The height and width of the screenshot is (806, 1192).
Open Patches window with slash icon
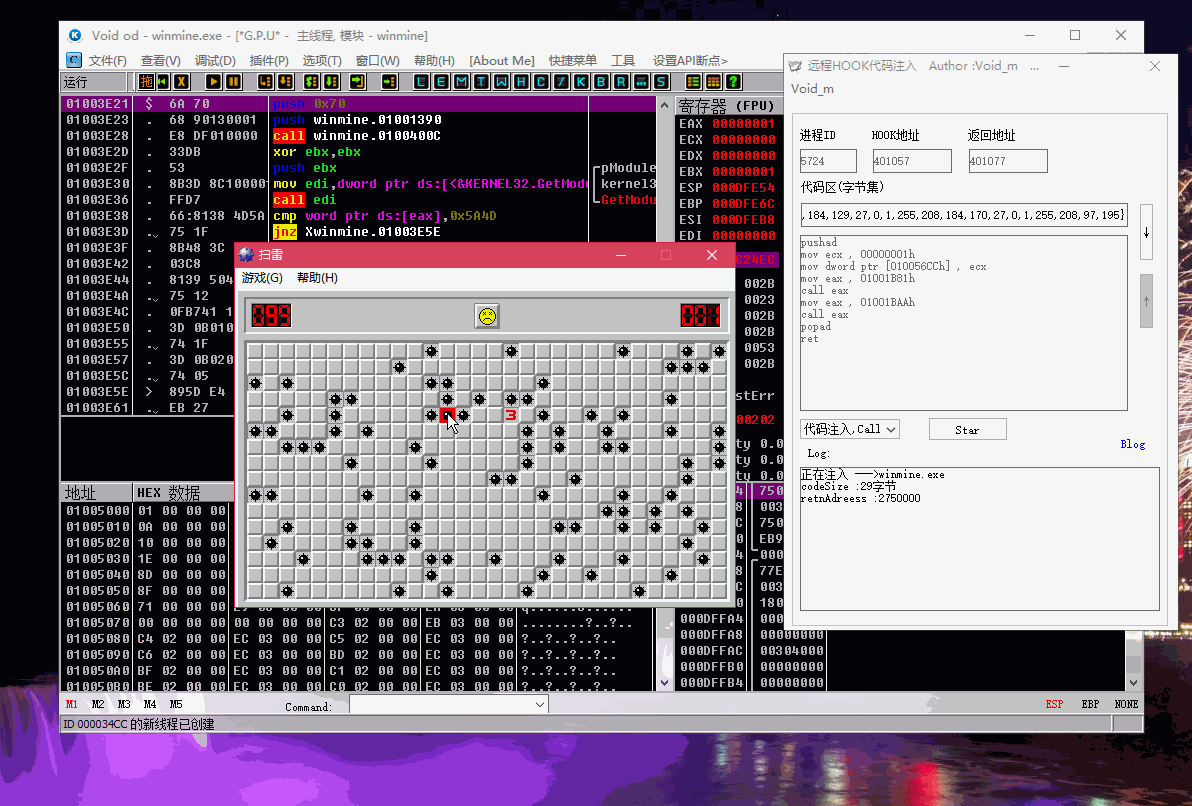pos(561,81)
